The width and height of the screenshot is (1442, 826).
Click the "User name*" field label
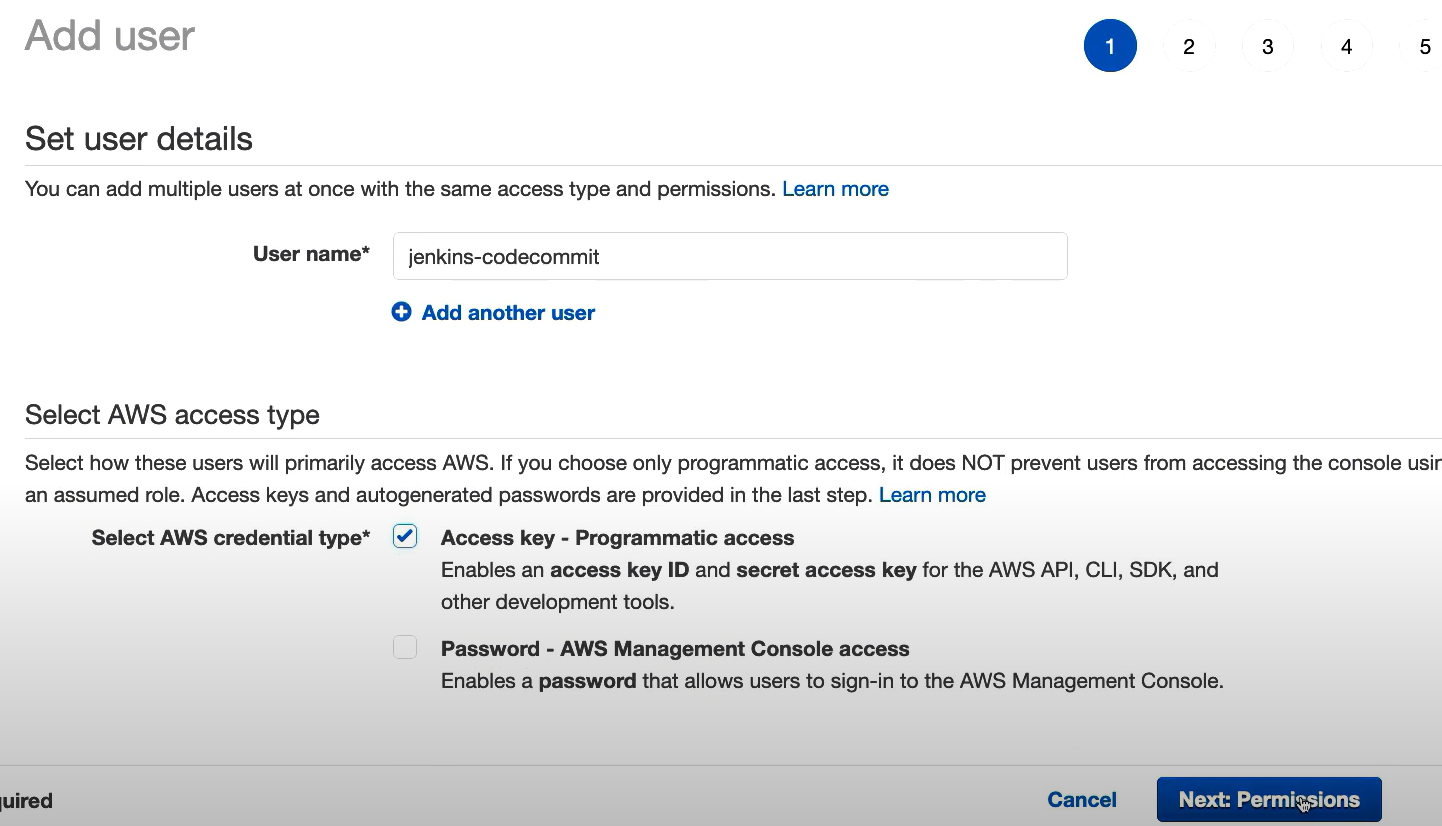point(311,254)
